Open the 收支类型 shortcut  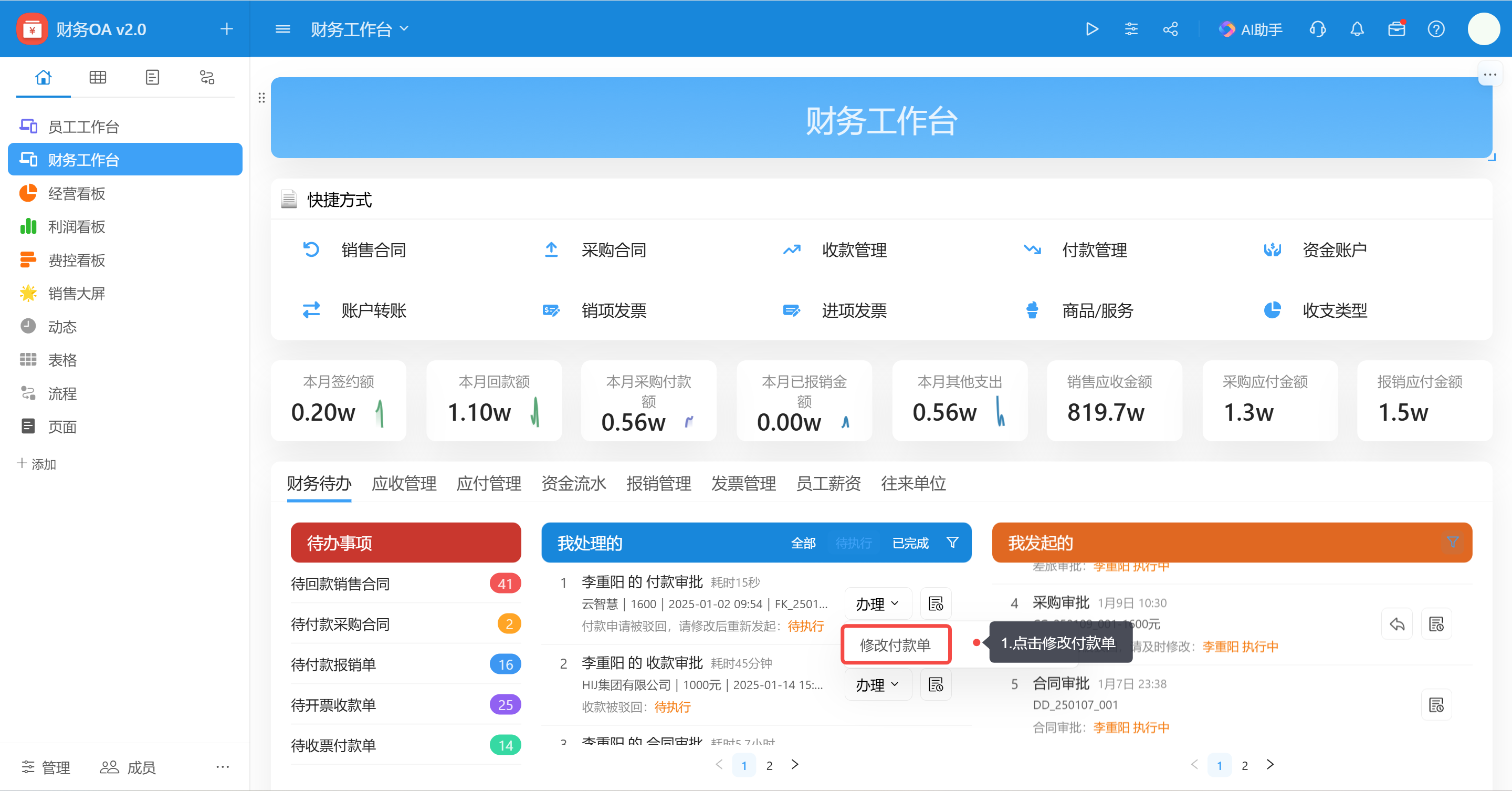1315,310
